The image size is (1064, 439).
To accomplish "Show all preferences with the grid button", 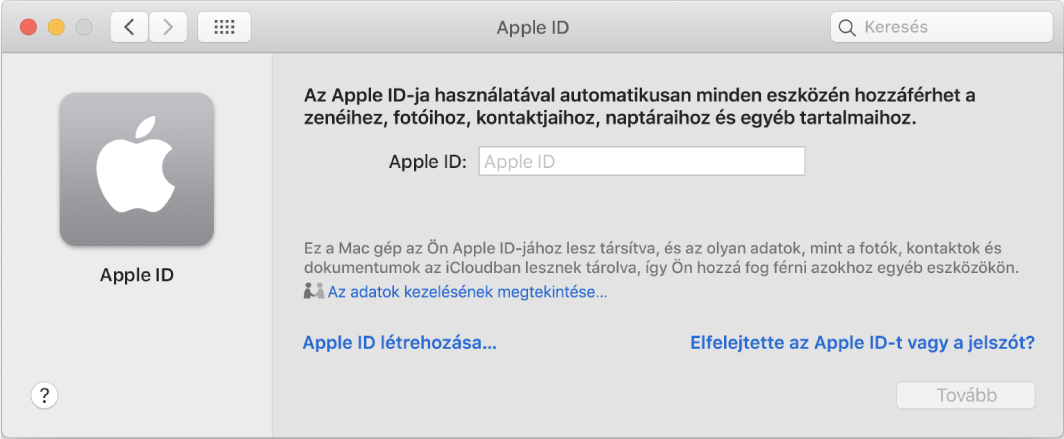I will click(224, 27).
